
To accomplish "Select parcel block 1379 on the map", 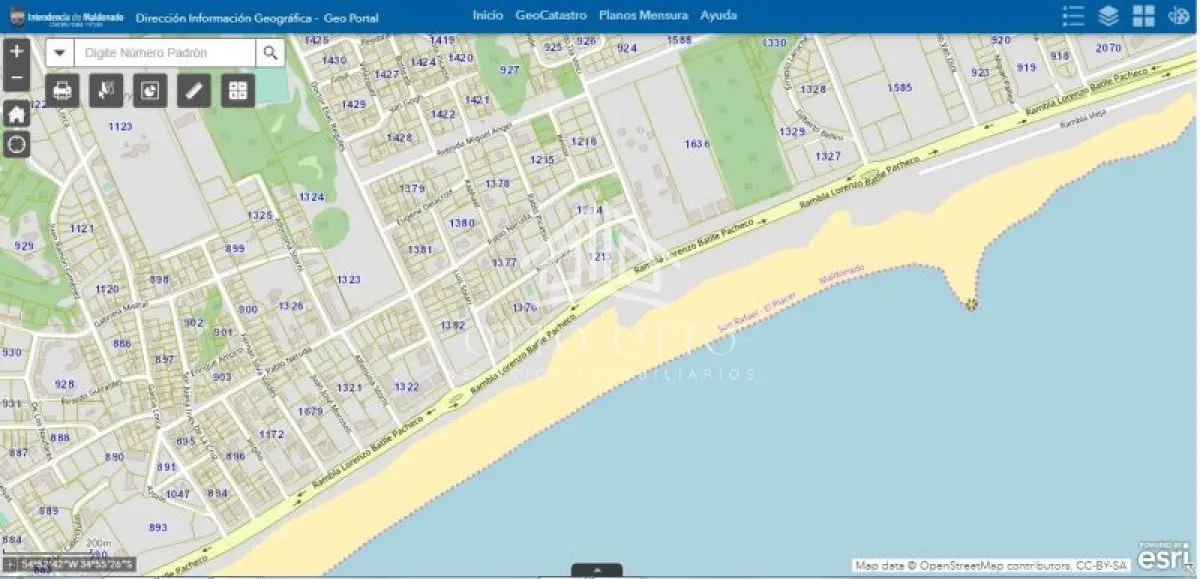I will click(x=411, y=189).
